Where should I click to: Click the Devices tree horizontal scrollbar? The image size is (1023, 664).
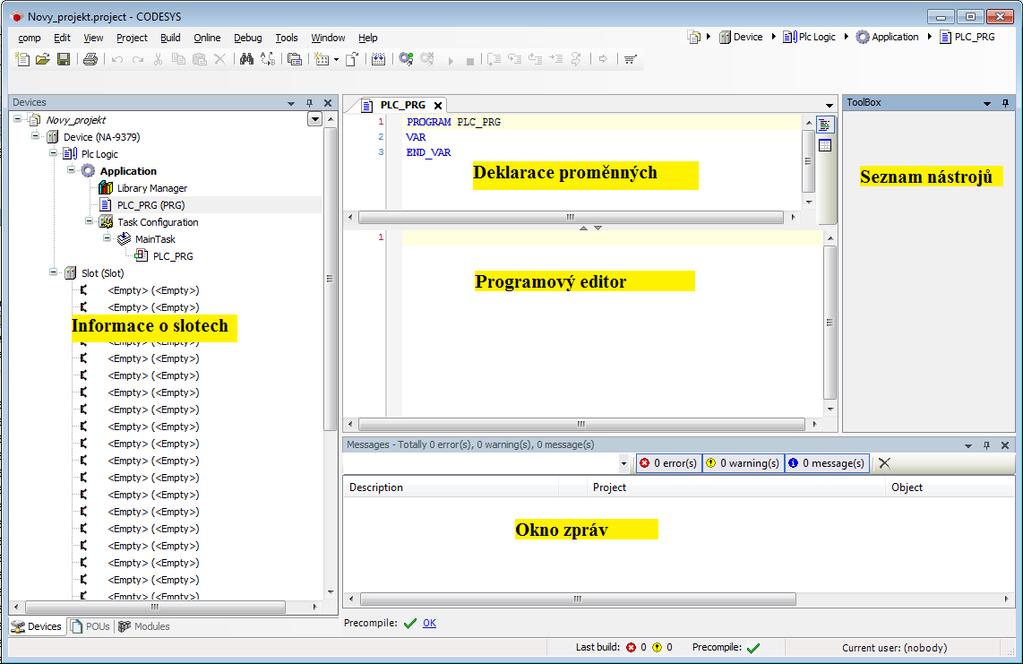click(155, 607)
